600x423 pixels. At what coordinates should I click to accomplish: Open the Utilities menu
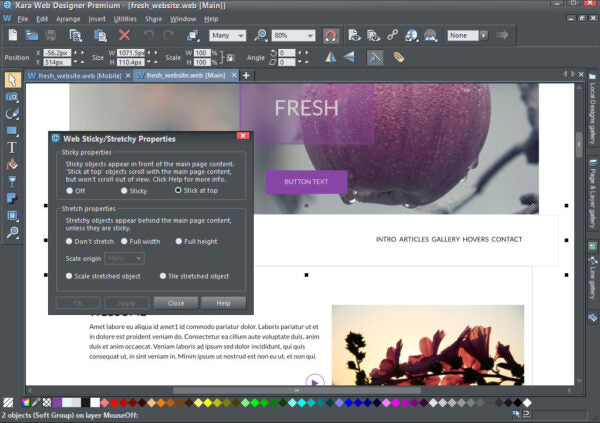coord(125,19)
